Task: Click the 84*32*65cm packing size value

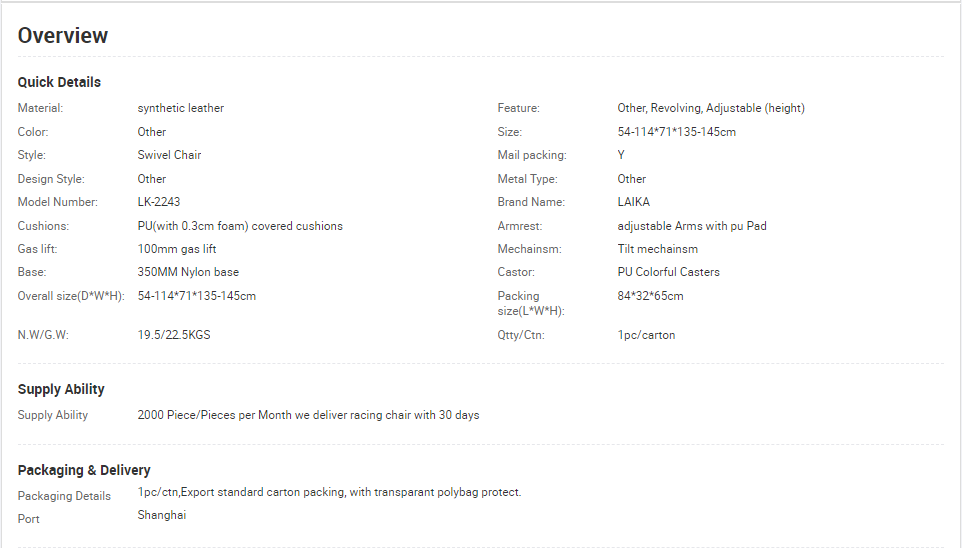Action: point(650,296)
